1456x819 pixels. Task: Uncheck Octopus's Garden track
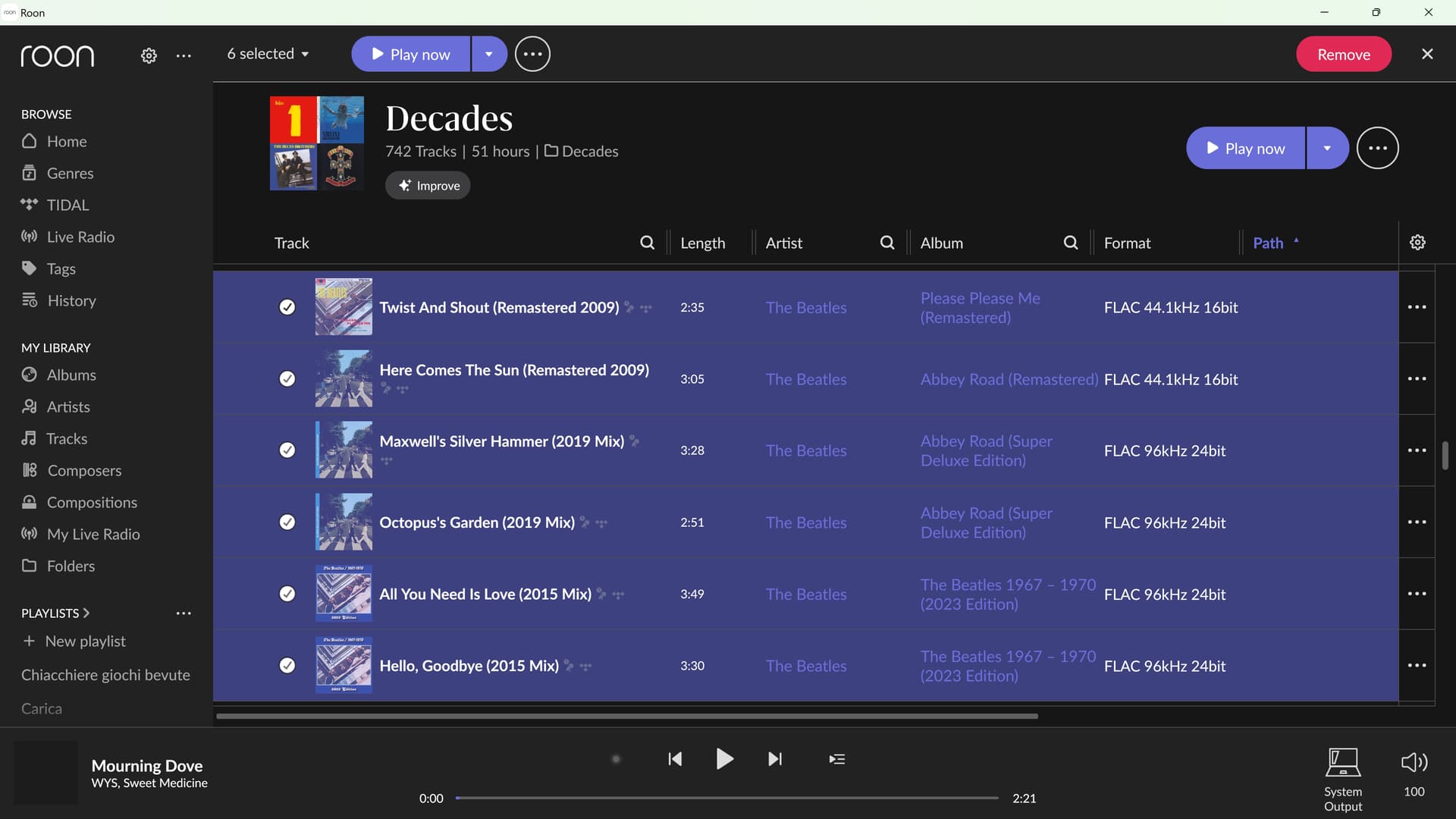(x=287, y=522)
